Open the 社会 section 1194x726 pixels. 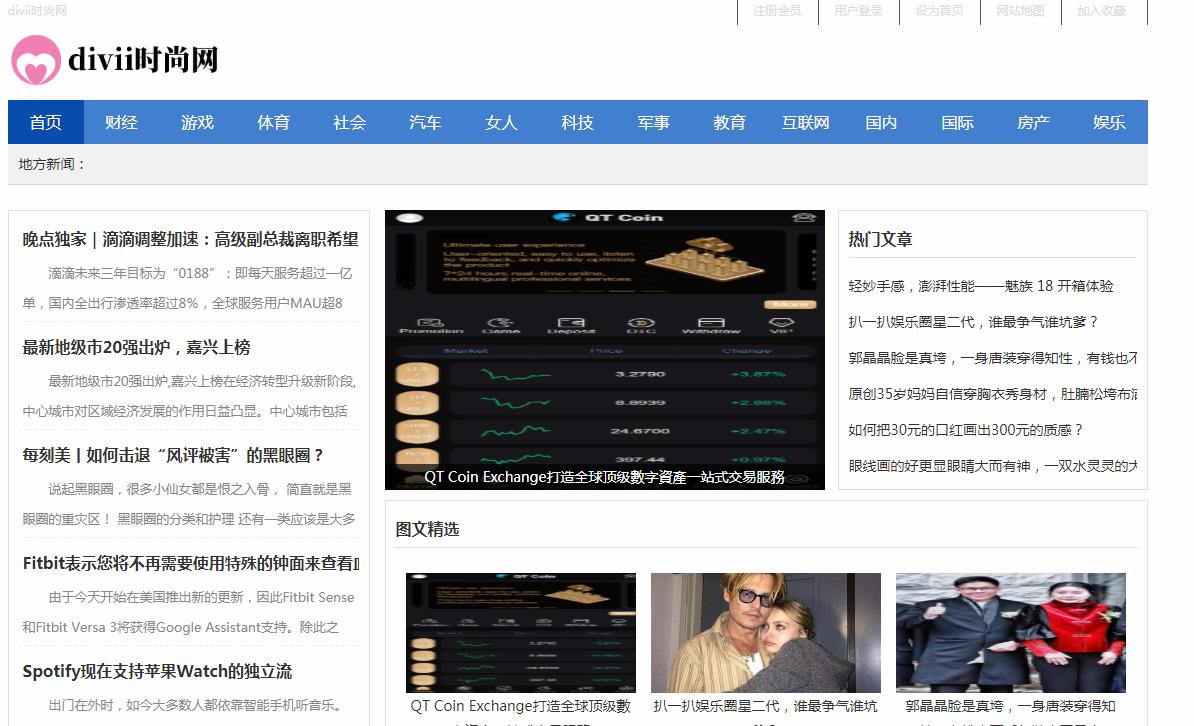tap(350, 122)
